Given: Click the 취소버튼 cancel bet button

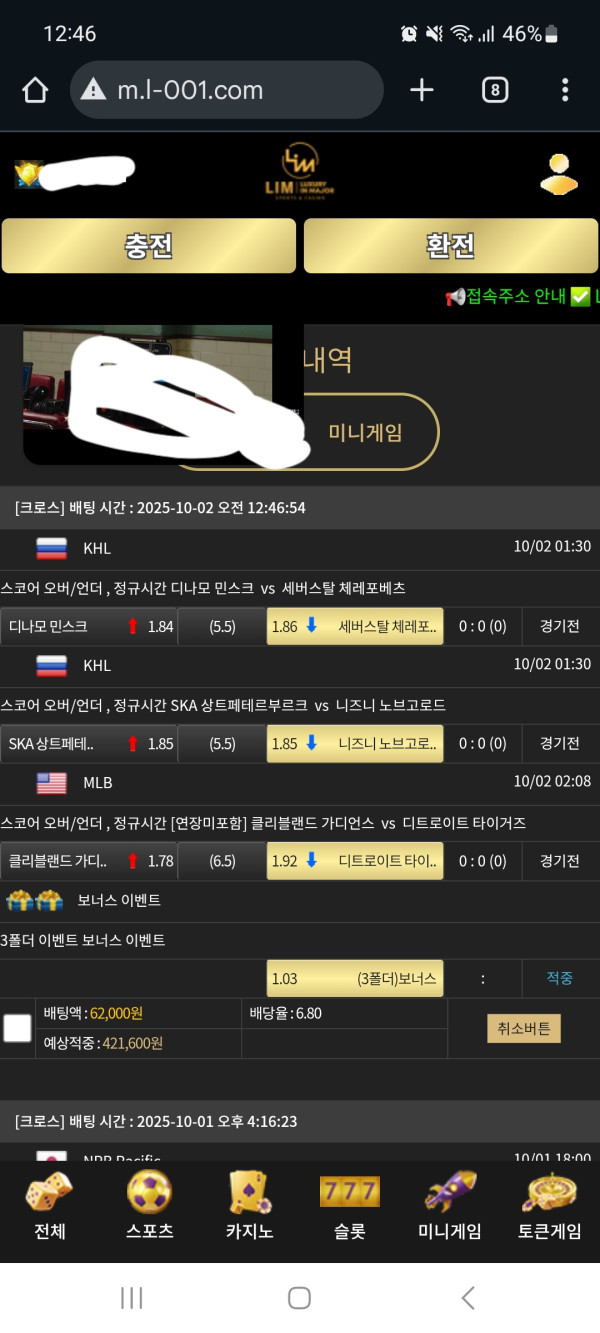Looking at the screenshot, I should point(524,1028).
